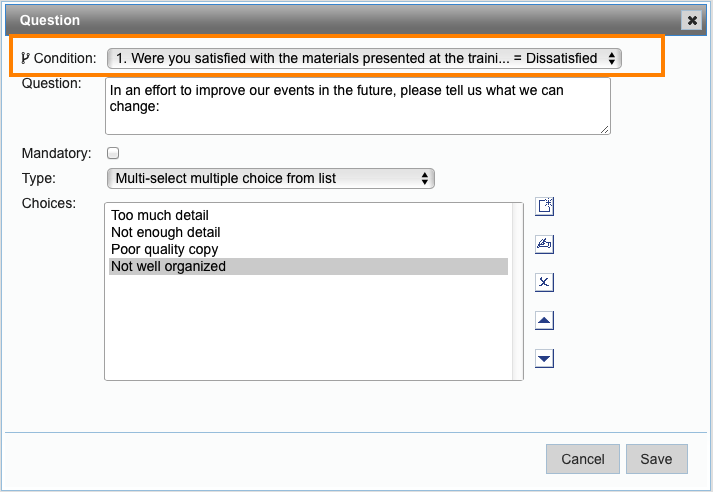Move selected choice down with arrow icon
The height and width of the screenshot is (492, 713).
[x=545, y=359]
